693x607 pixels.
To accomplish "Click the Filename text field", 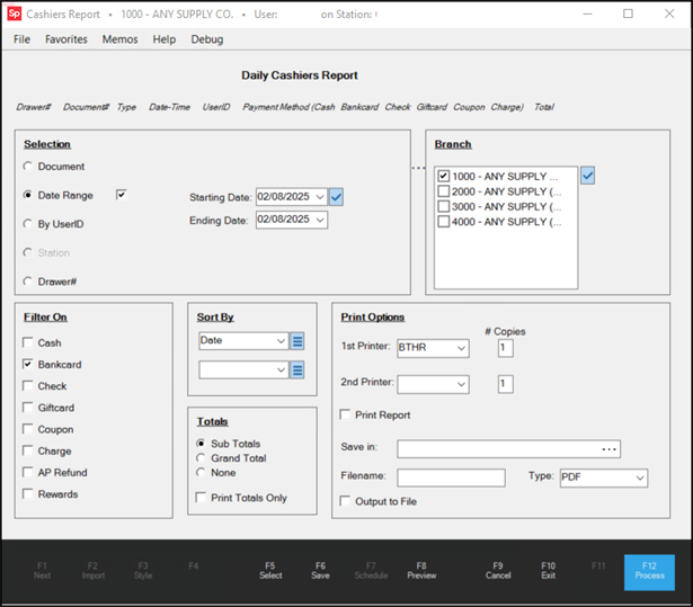I will click(450, 478).
